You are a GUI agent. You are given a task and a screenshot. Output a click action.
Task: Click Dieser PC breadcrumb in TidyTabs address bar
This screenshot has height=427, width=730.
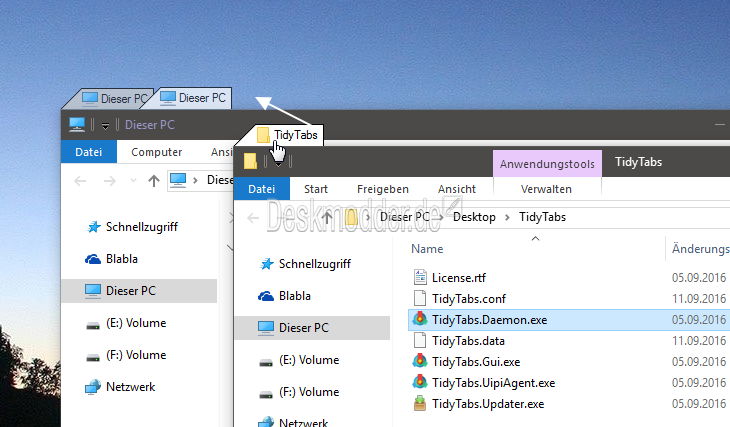[405, 217]
